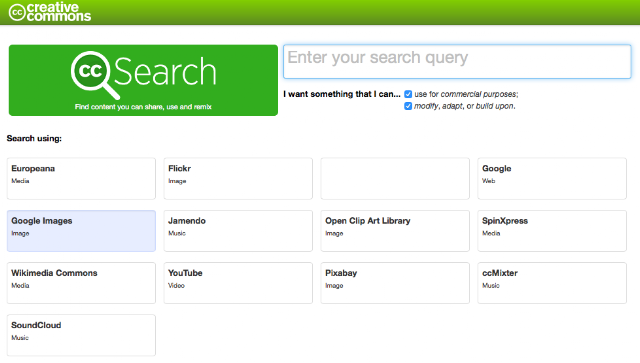Choose ccMixter music search

(x=552, y=283)
